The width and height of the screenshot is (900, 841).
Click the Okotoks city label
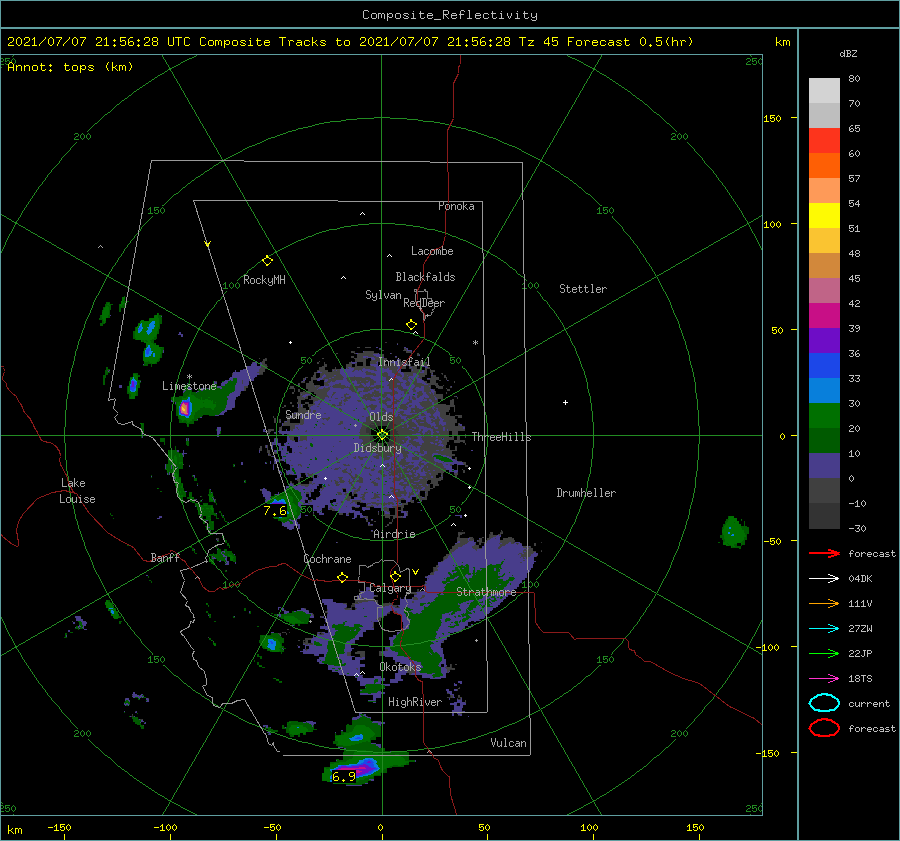(x=400, y=667)
